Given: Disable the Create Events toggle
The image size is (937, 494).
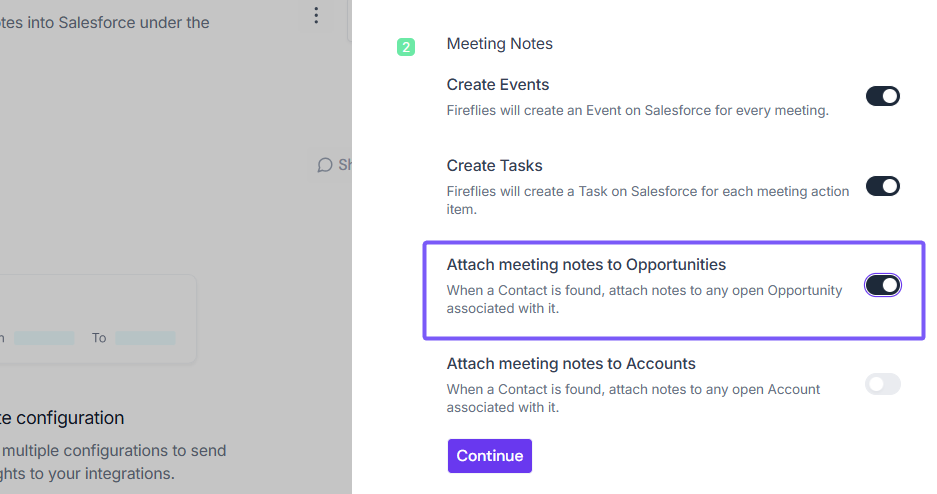Looking at the screenshot, I should (x=883, y=96).
